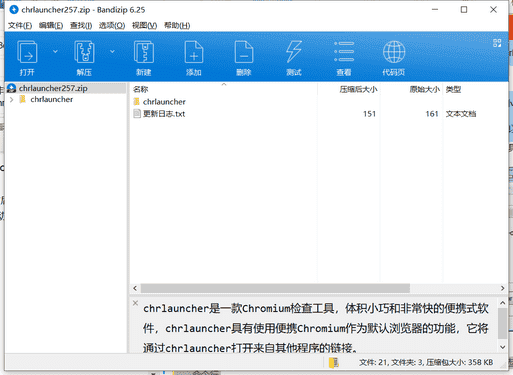Open the View (视图) menu
The height and width of the screenshot is (375, 513).
click(144, 25)
